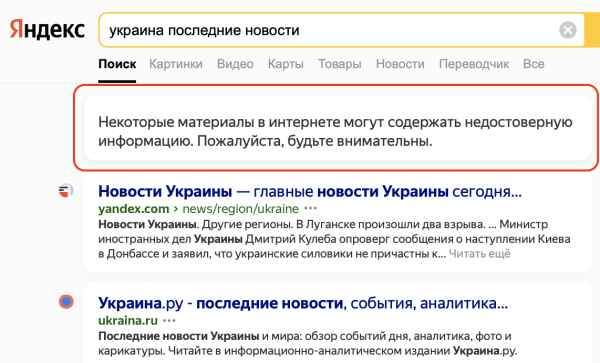The image size is (600, 363).
Task: Go to the Новости tab
Action: 400,64
